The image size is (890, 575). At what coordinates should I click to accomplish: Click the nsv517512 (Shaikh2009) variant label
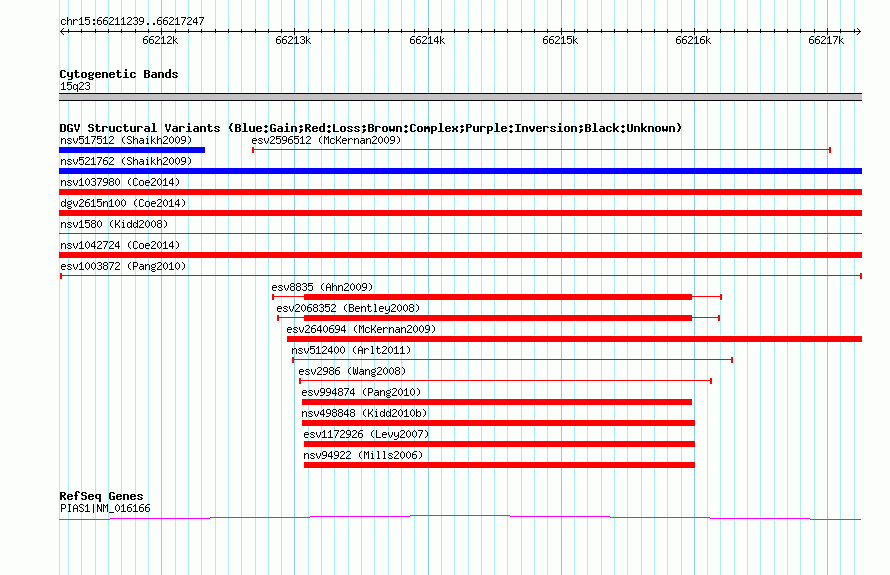[x=126, y=140]
